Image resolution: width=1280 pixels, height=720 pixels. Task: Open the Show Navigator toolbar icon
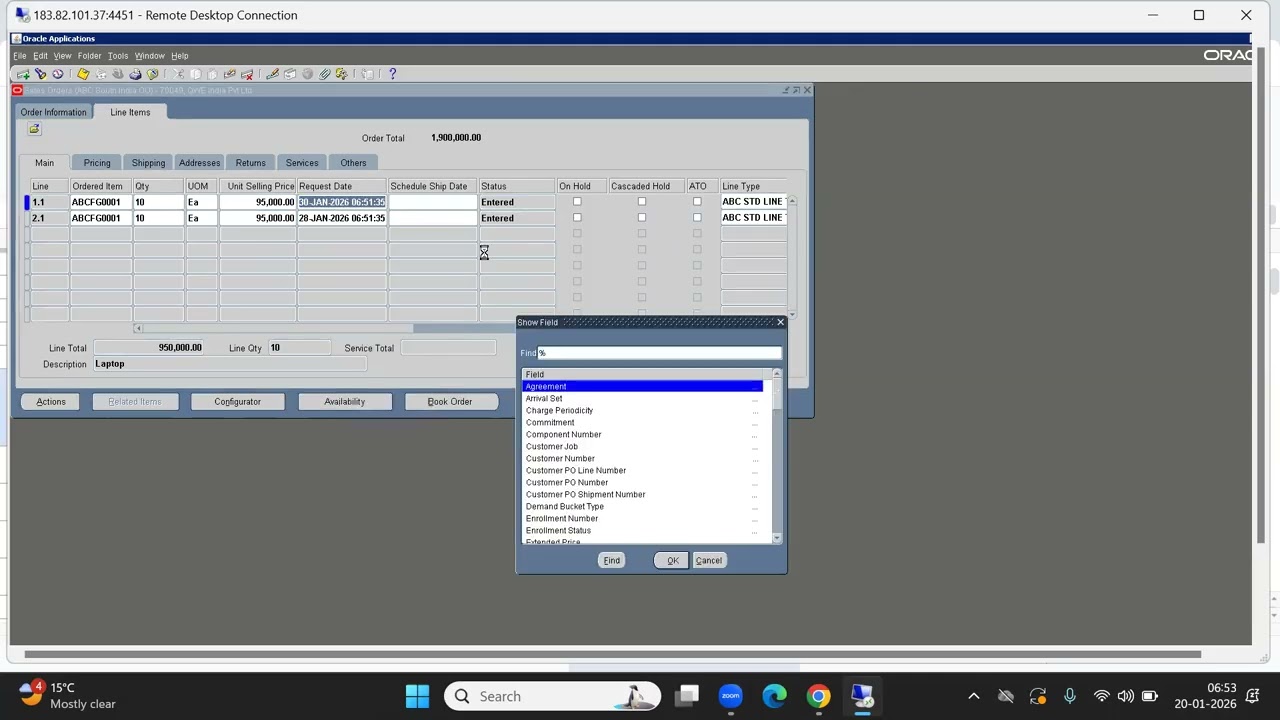(58, 74)
